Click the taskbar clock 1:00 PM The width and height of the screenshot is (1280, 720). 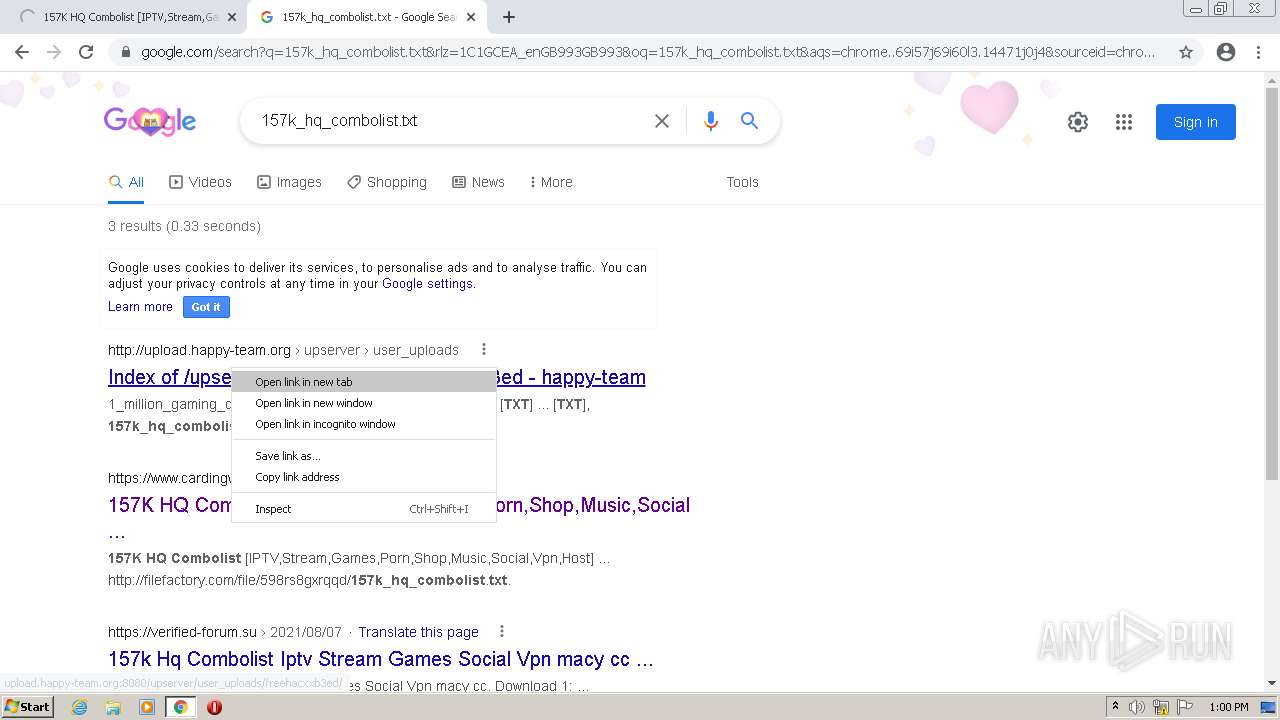(1229, 707)
